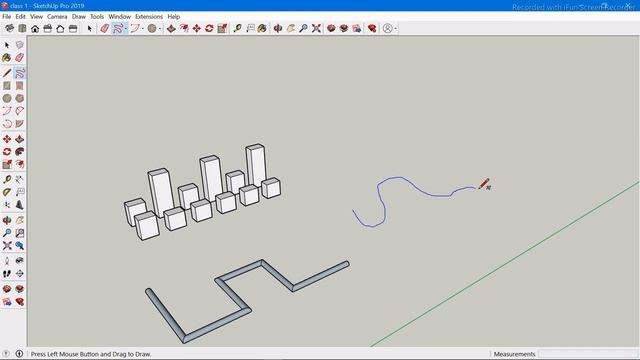Select the Rotate tool in the top toolbar

coord(209,28)
